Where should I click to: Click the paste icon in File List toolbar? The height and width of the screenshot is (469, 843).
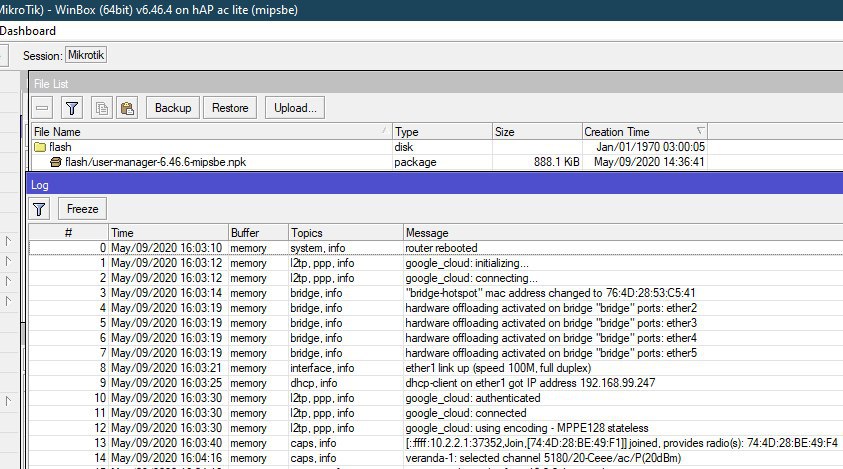pyautogui.click(x=127, y=108)
